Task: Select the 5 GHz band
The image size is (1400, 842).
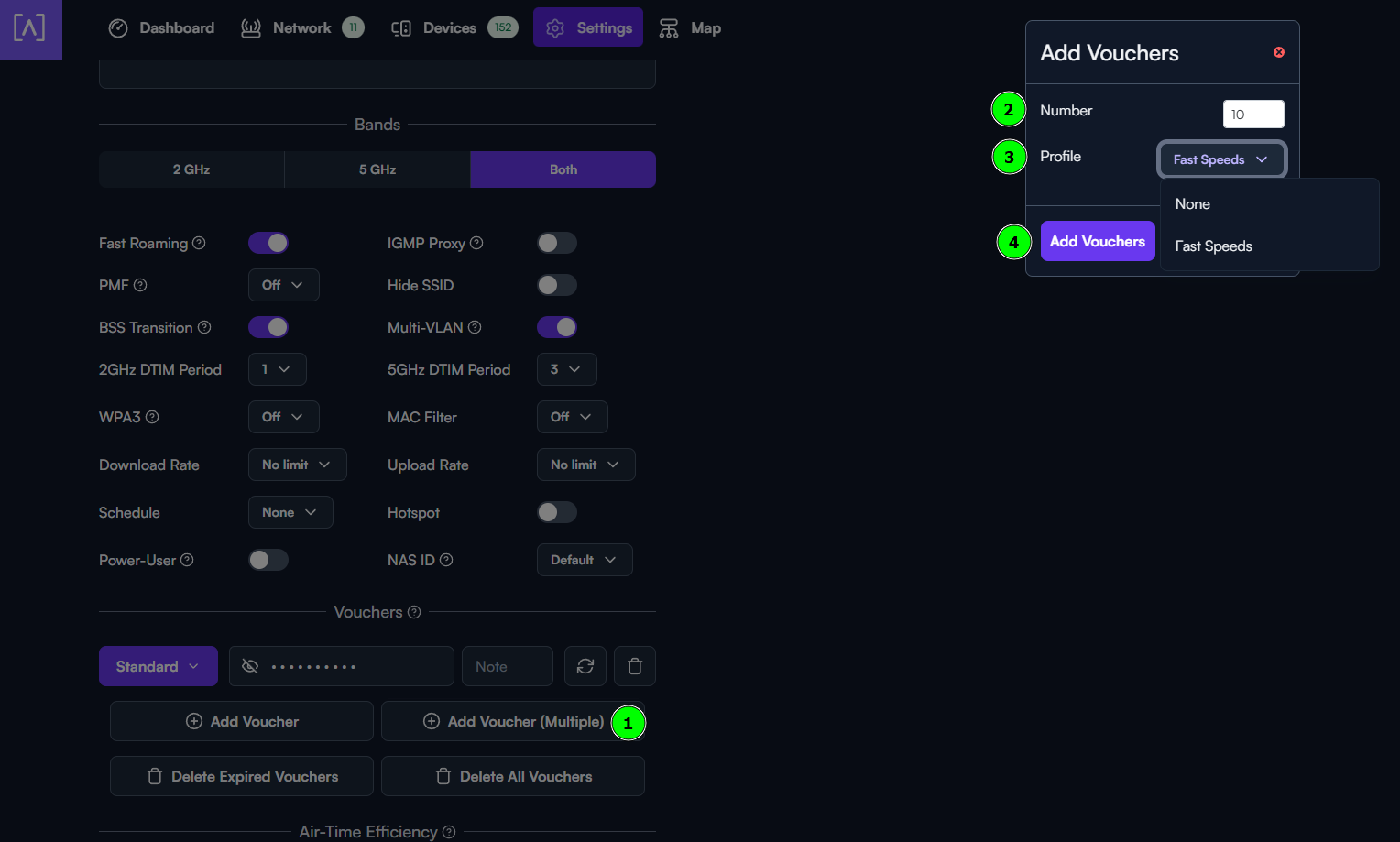Action: pos(377,169)
